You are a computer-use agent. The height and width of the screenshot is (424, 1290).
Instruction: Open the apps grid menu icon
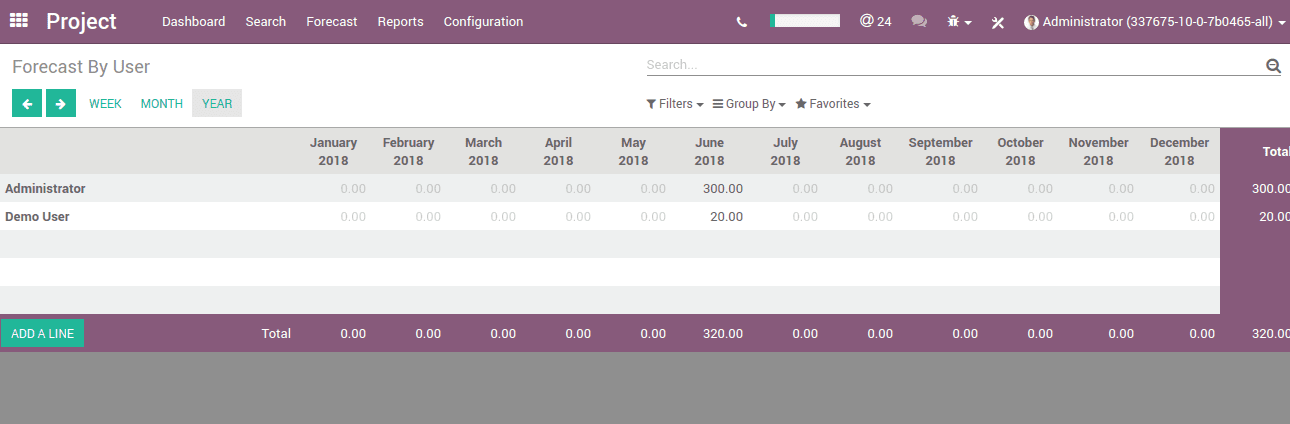pyautogui.click(x=19, y=21)
